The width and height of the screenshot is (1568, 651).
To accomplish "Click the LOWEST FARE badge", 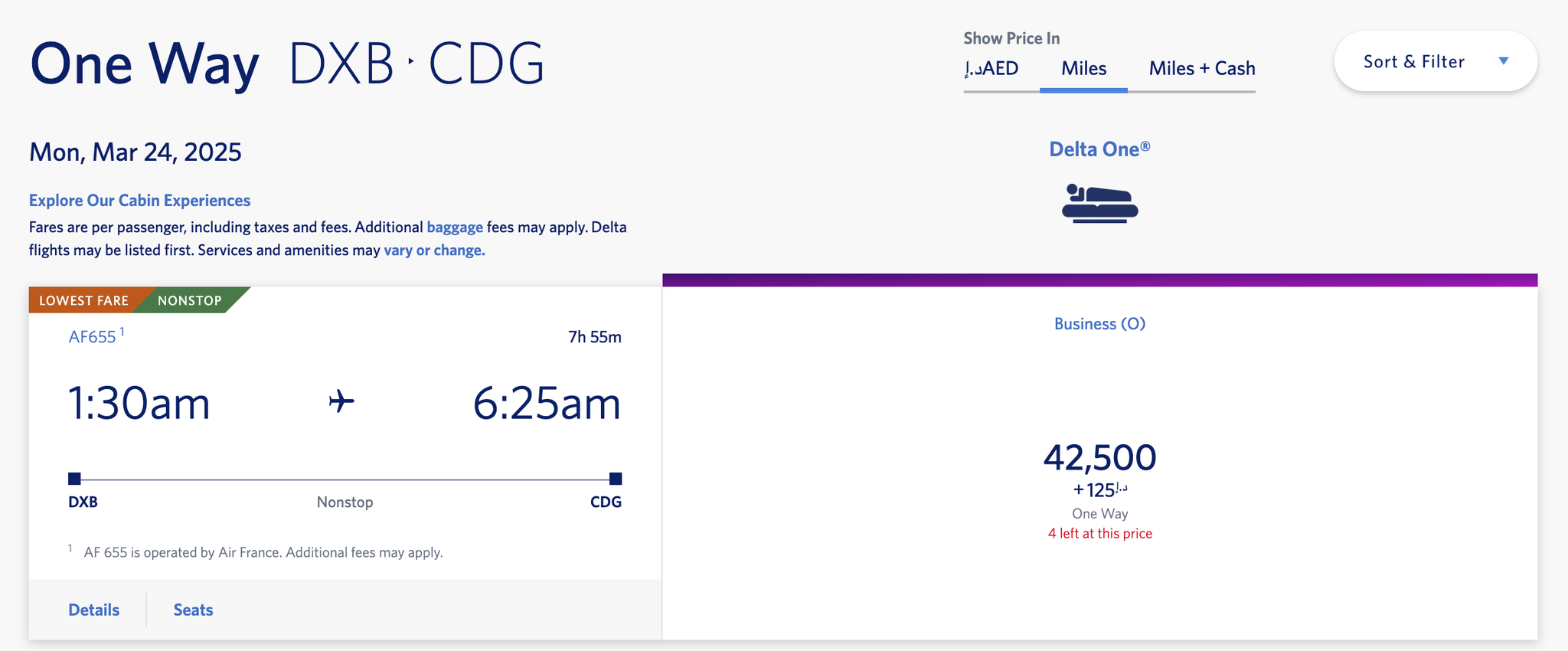I will click(x=84, y=299).
